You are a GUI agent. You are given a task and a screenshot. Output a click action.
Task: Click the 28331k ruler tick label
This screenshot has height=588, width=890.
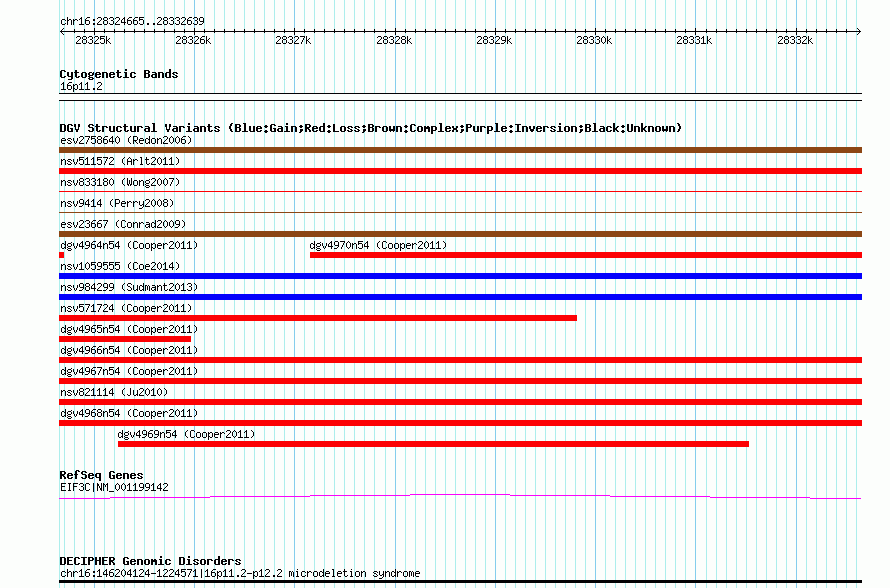694,40
